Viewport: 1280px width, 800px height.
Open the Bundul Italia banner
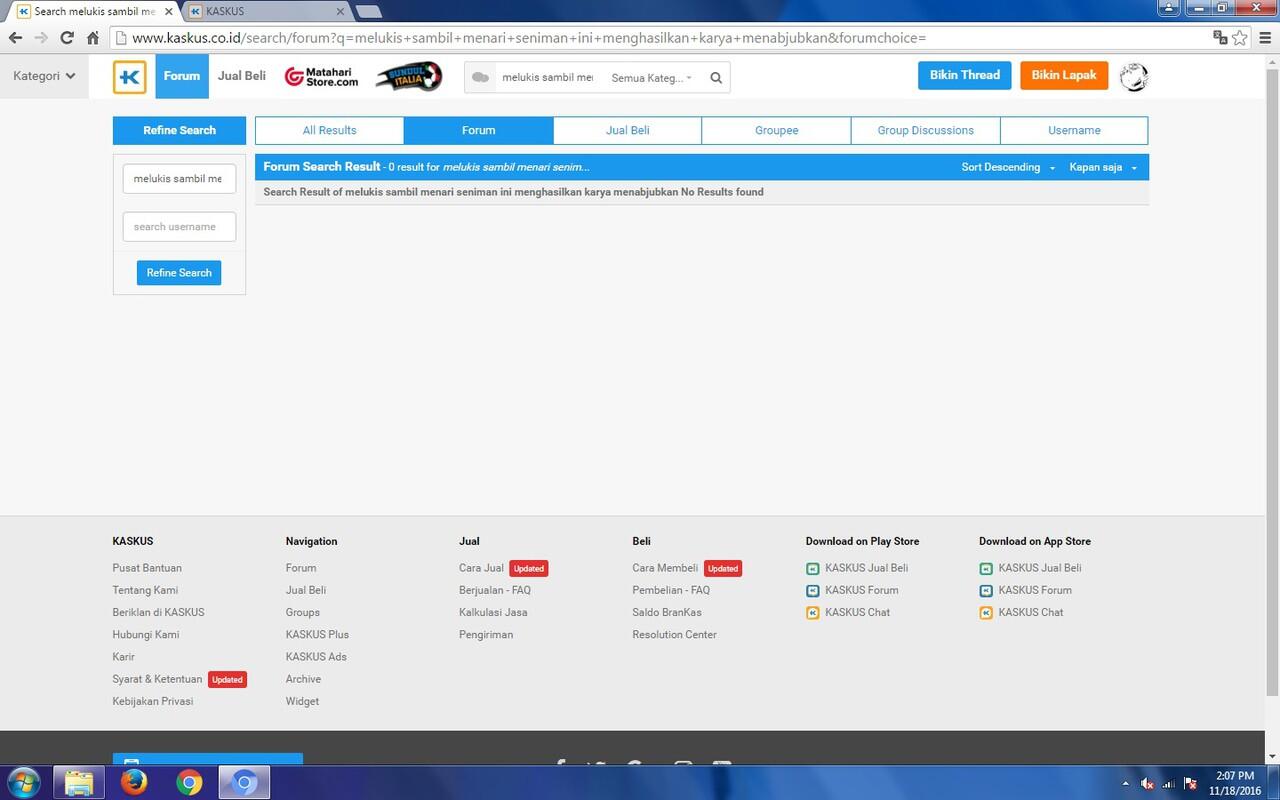click(x=409, y=76)
